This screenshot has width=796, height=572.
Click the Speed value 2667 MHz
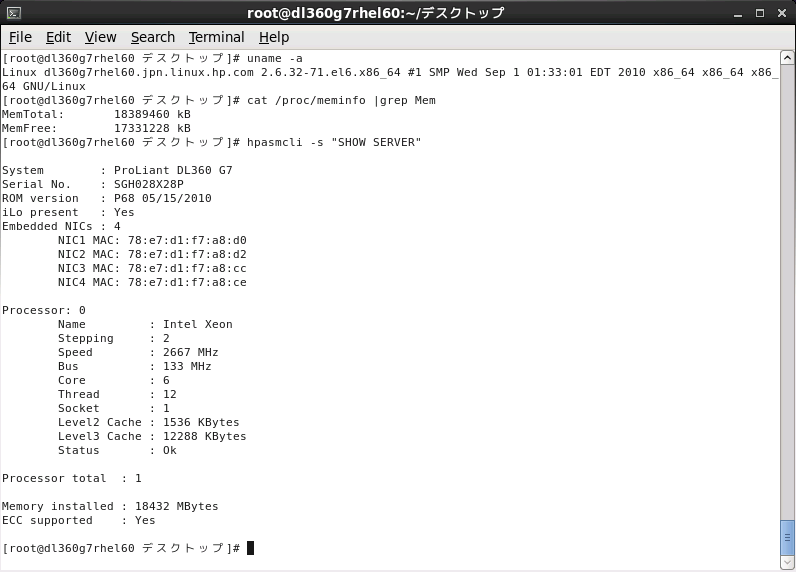click(190, 352)
